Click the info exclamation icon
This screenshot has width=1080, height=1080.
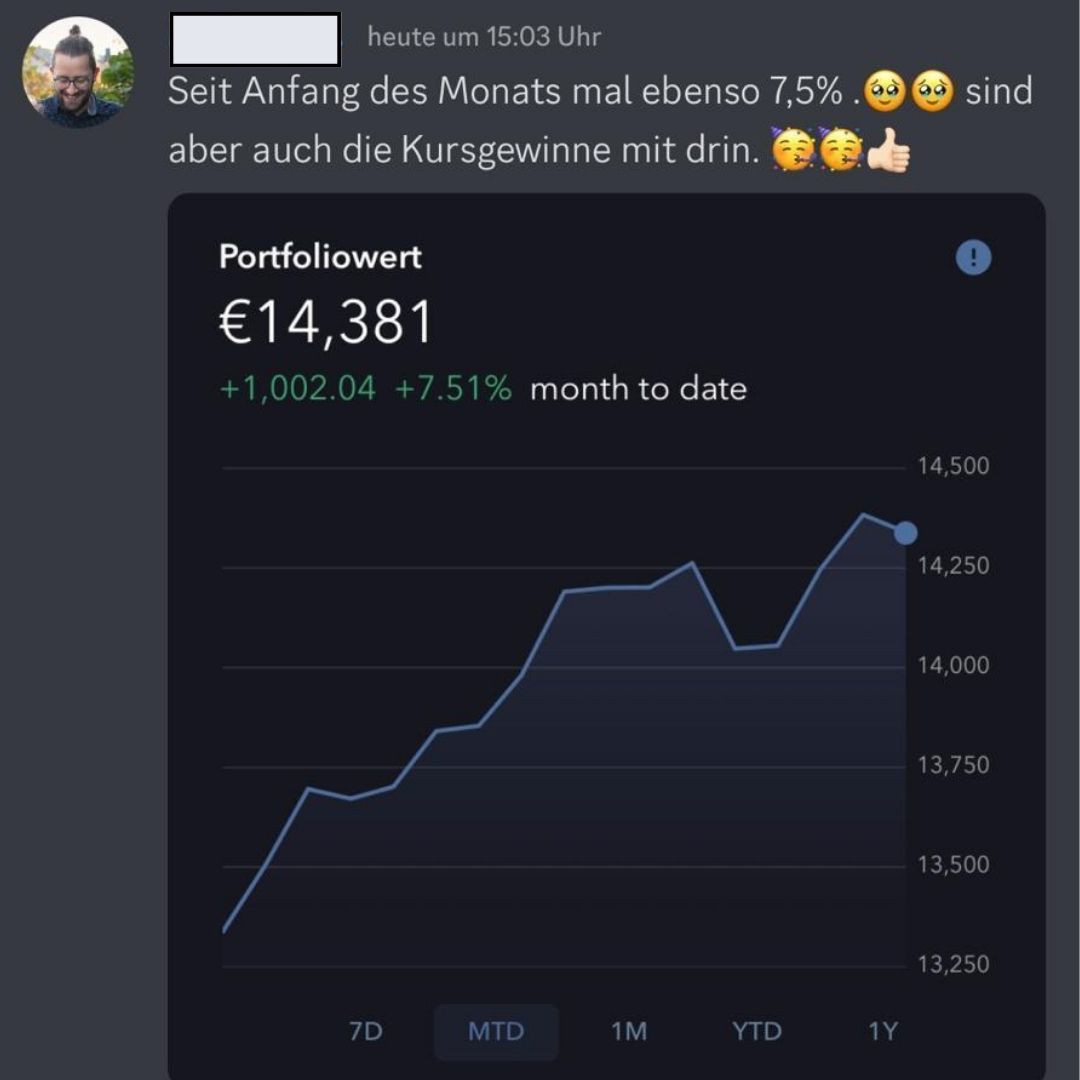(973, 258)
